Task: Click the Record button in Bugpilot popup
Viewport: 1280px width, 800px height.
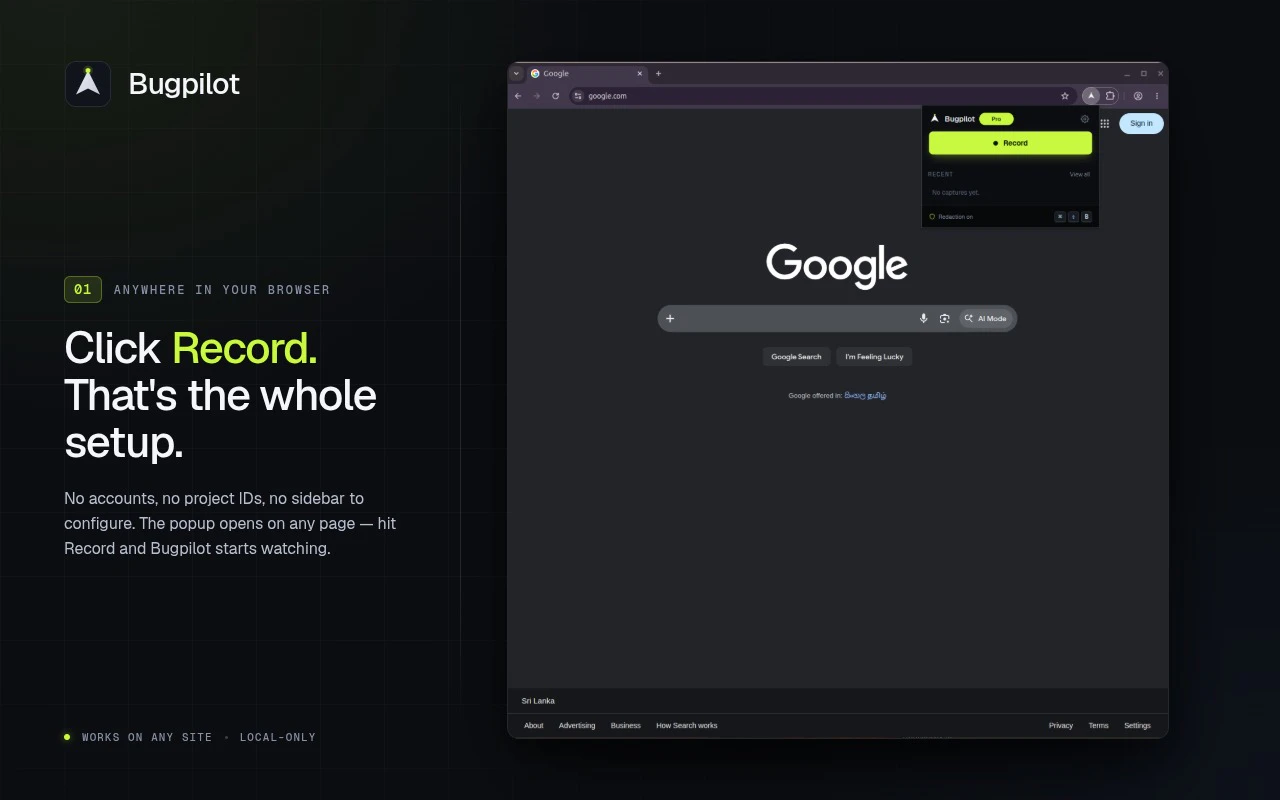Action: tap(1010, 143)
